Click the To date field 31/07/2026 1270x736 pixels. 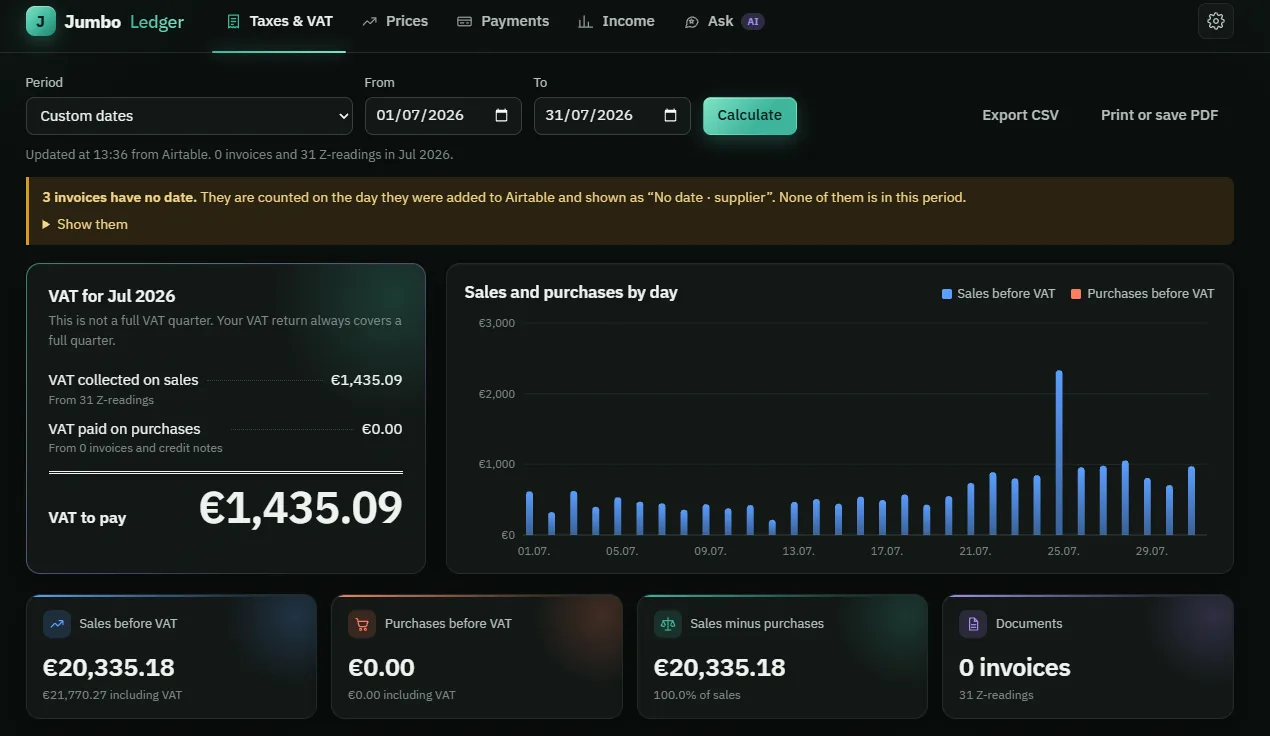(612, 115)
